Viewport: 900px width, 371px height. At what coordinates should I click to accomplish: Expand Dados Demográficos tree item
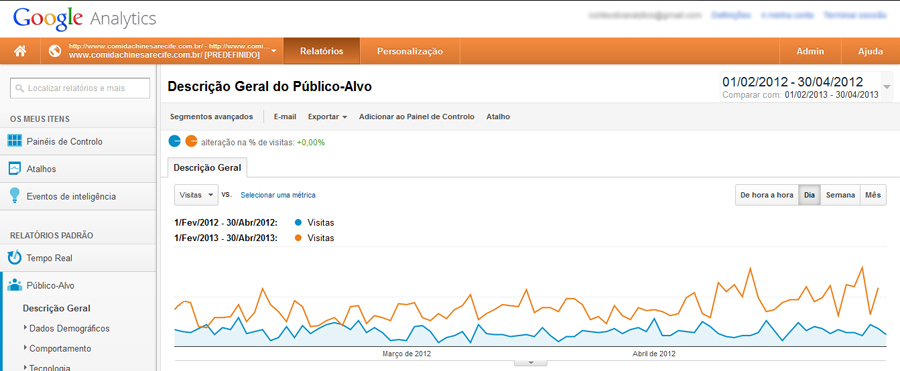point(26,329)
